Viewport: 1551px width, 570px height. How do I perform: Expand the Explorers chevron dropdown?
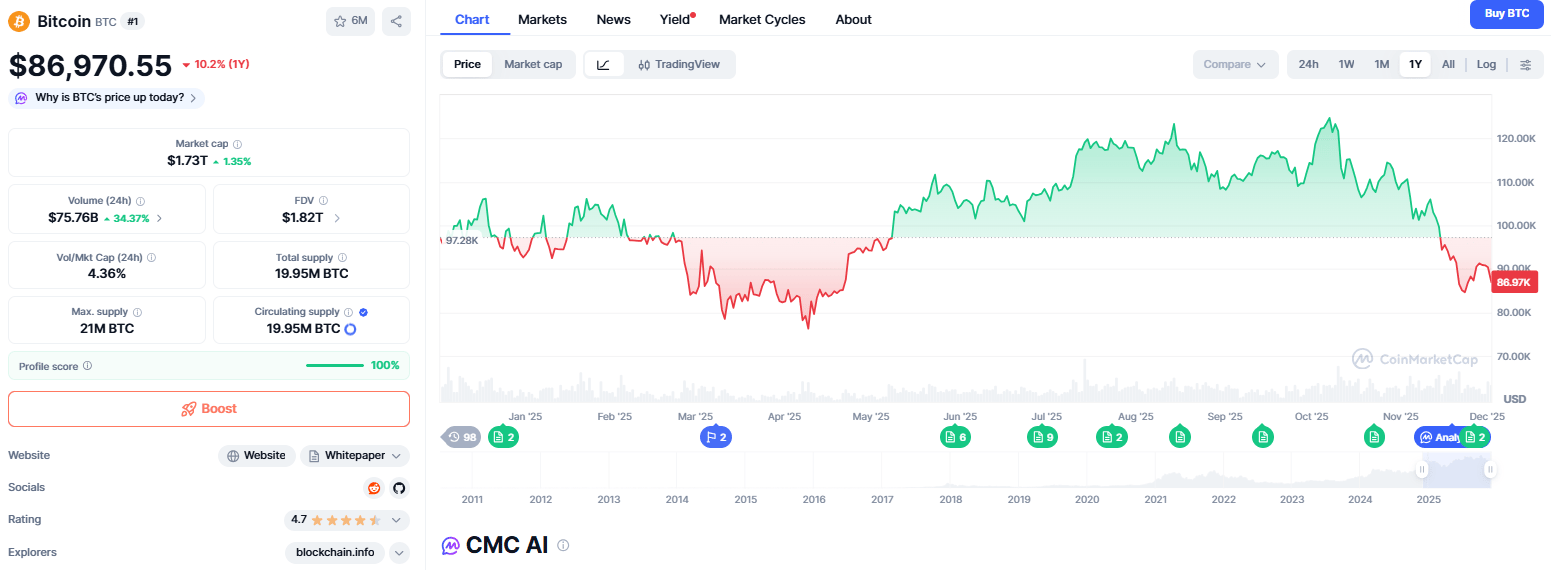pos(398,552)
